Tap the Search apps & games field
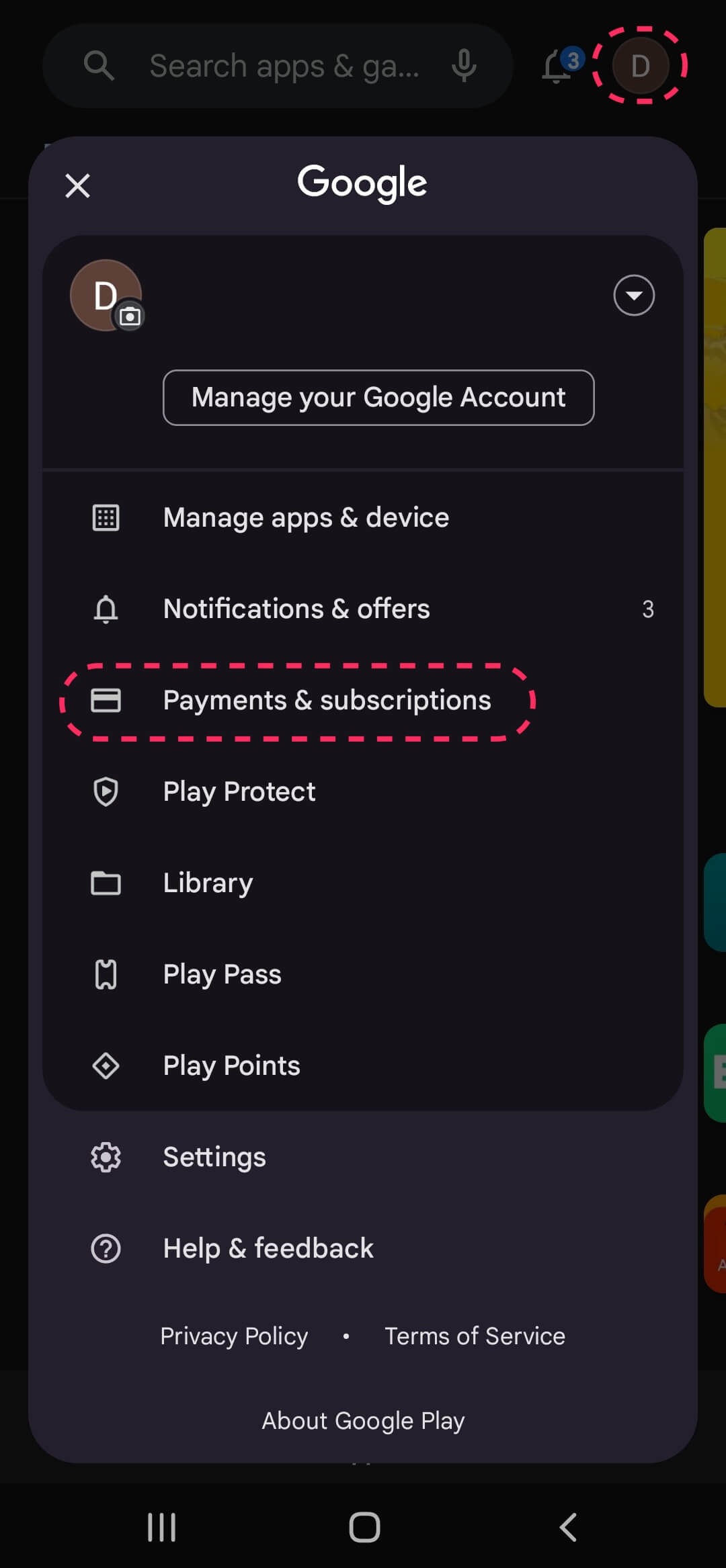 [x=282, y=66]
